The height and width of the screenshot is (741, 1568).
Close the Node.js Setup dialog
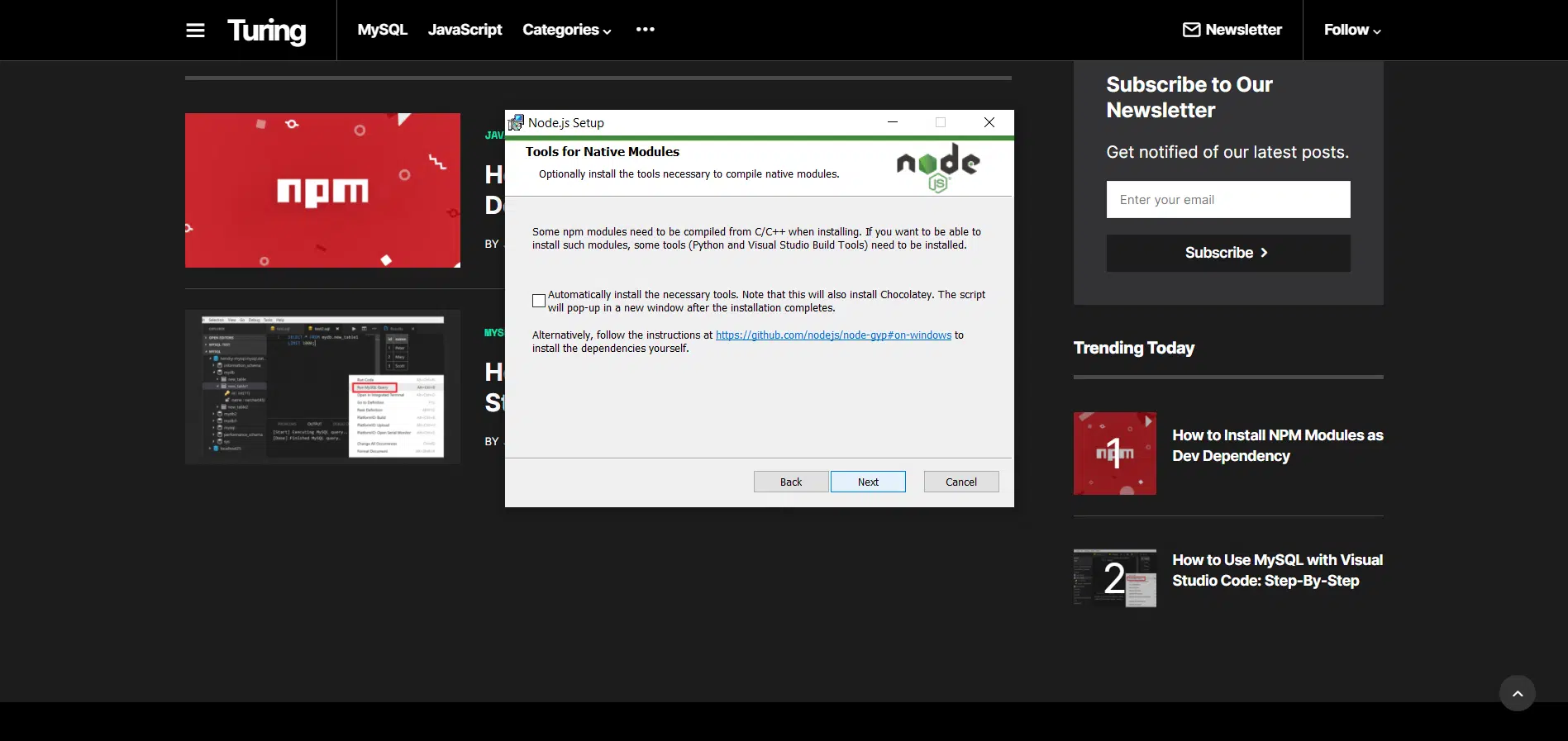[989, 122]
